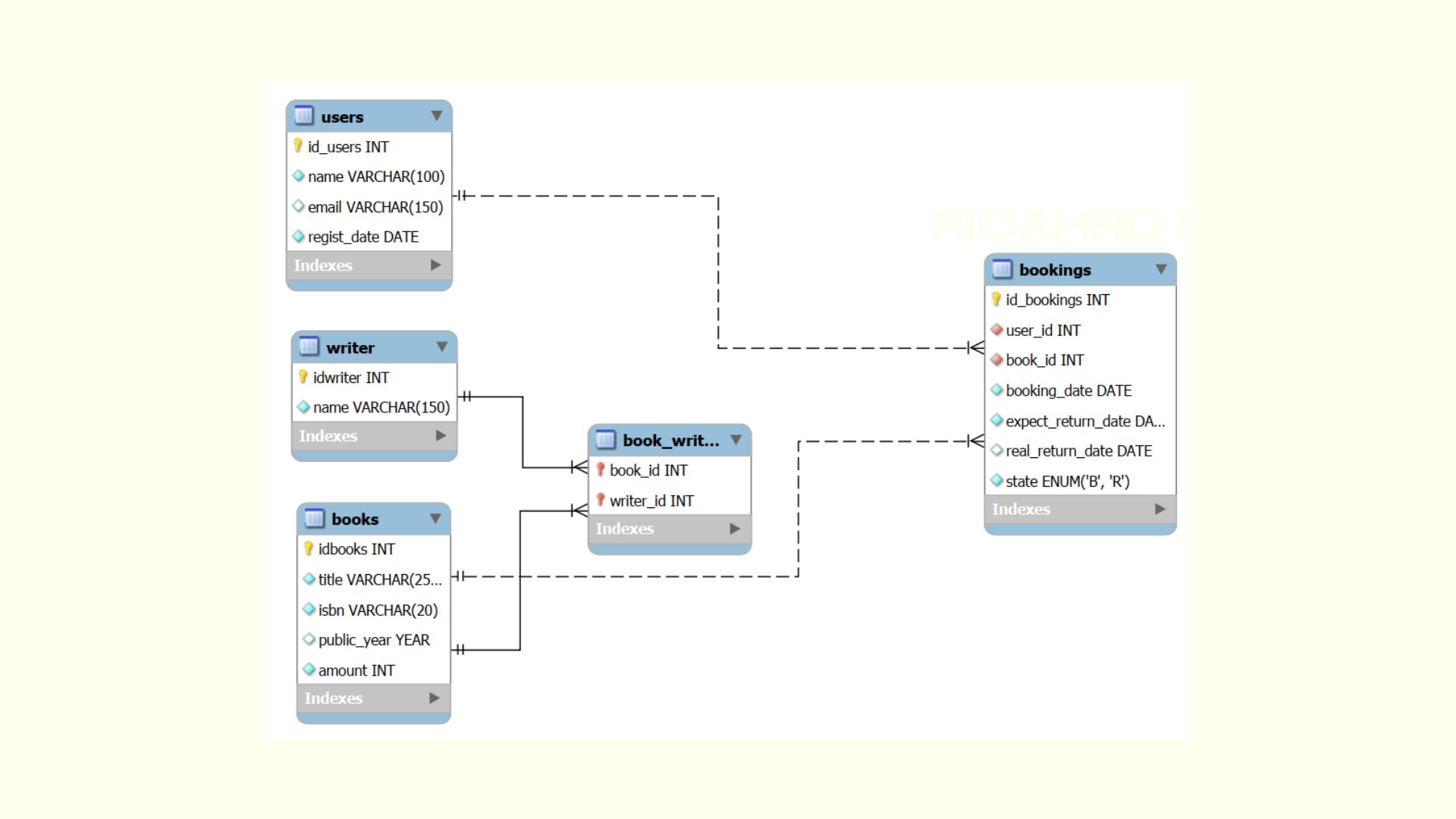1456x819 pixels.
Task: Open the bookings table dropdown arrow
Action: click(1161, 269)
